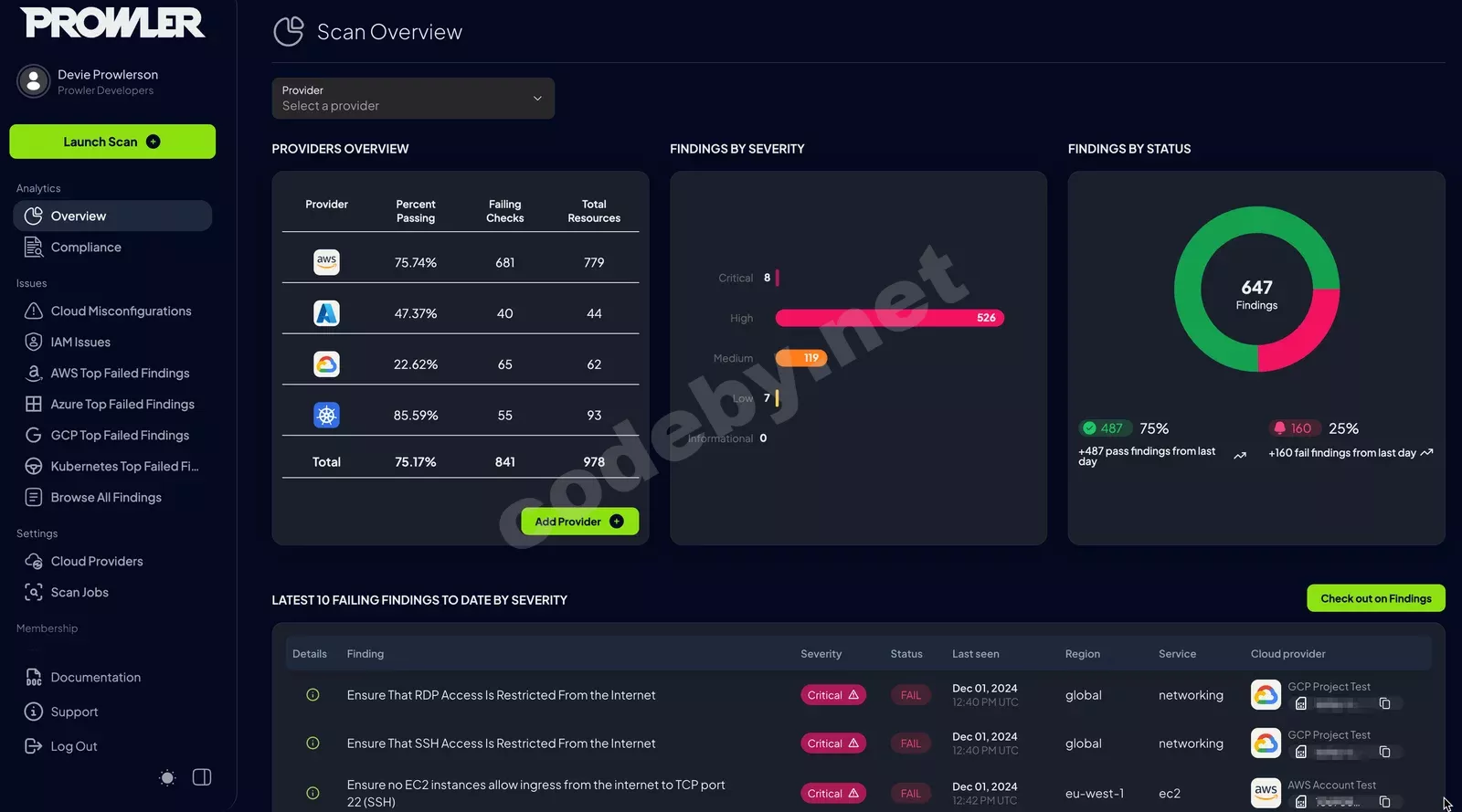Copy GCP Project ID in RDP row
The width and height of the screenshot is (1462, 812).
click(x=1384, y=703)
